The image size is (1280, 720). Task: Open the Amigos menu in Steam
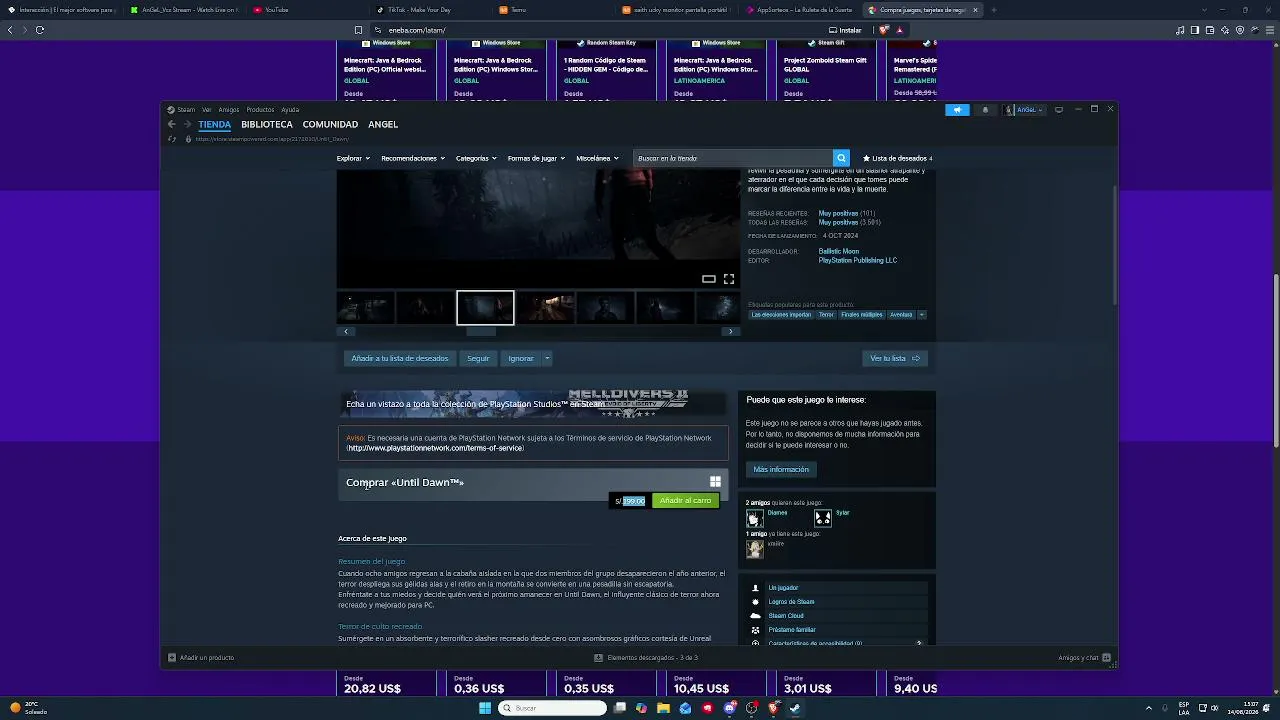coord(229,110)
